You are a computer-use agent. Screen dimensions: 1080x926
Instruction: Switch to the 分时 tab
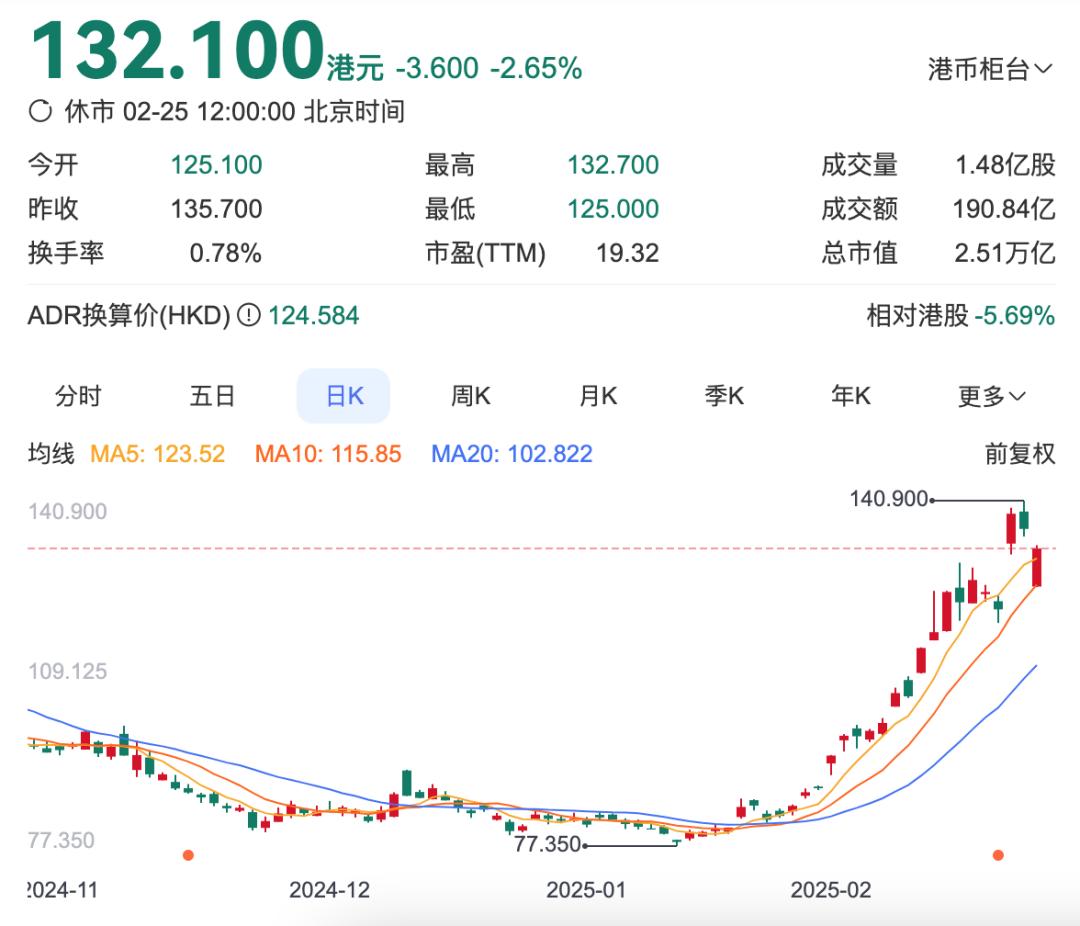coord(79,396)
